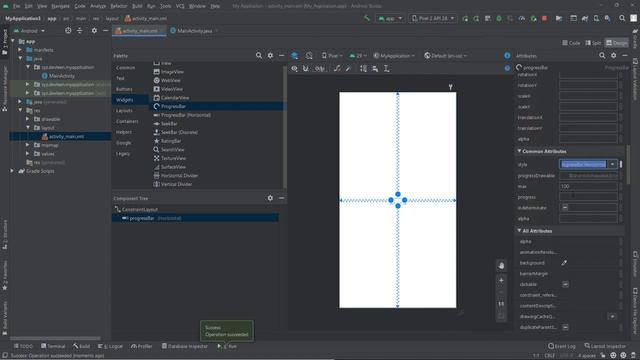Toggle the clickable attribute checkbox
Image resolution: width=640 pixels, height=360 pixels.
[x=565, y=284]
